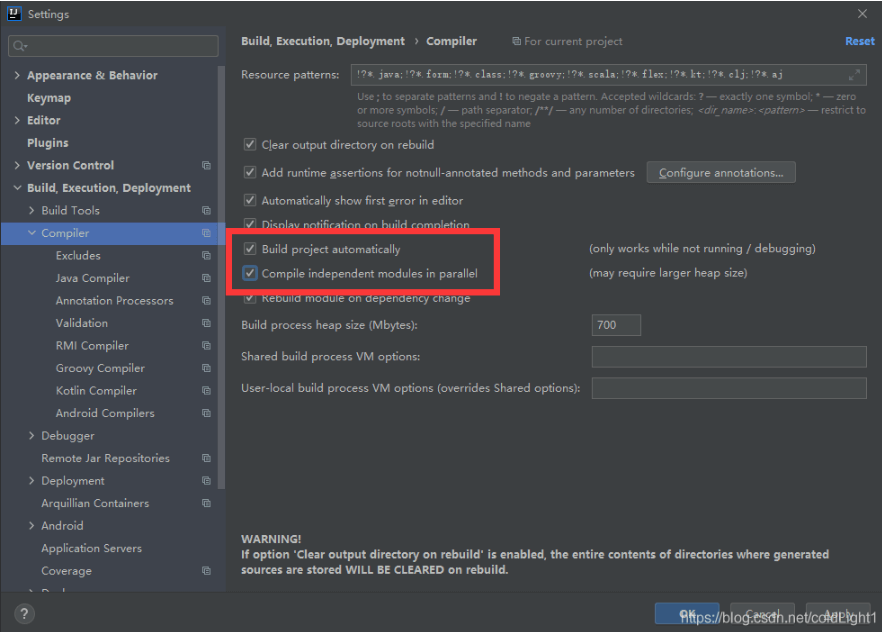
Task: Select Groovy Compiler in the tree
Action: (100, 368)
